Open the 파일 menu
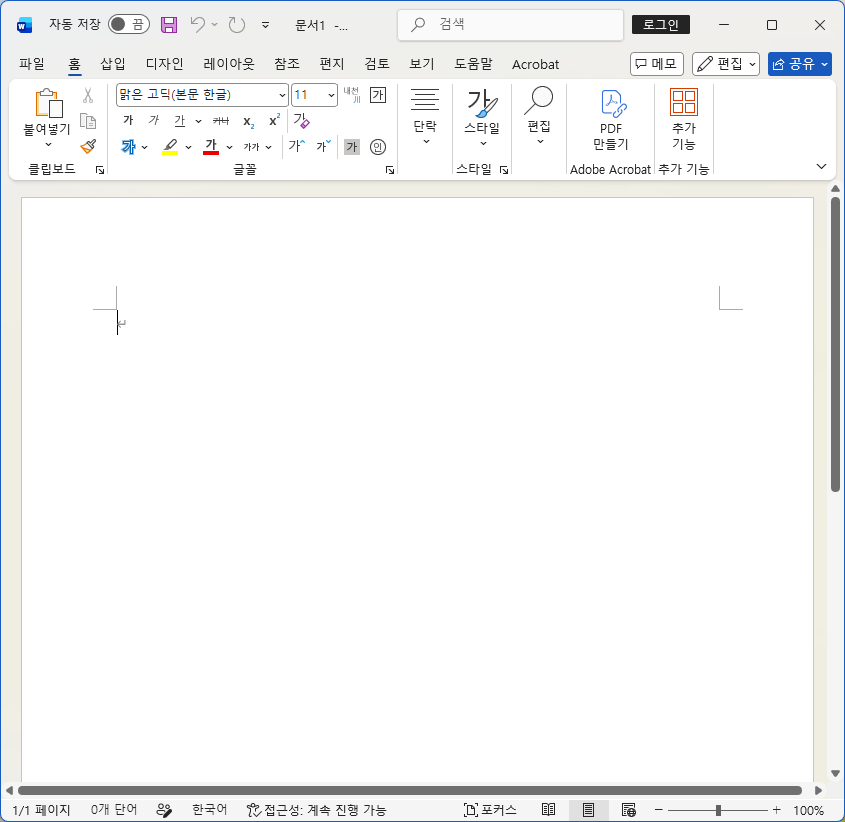 [32, 64]
